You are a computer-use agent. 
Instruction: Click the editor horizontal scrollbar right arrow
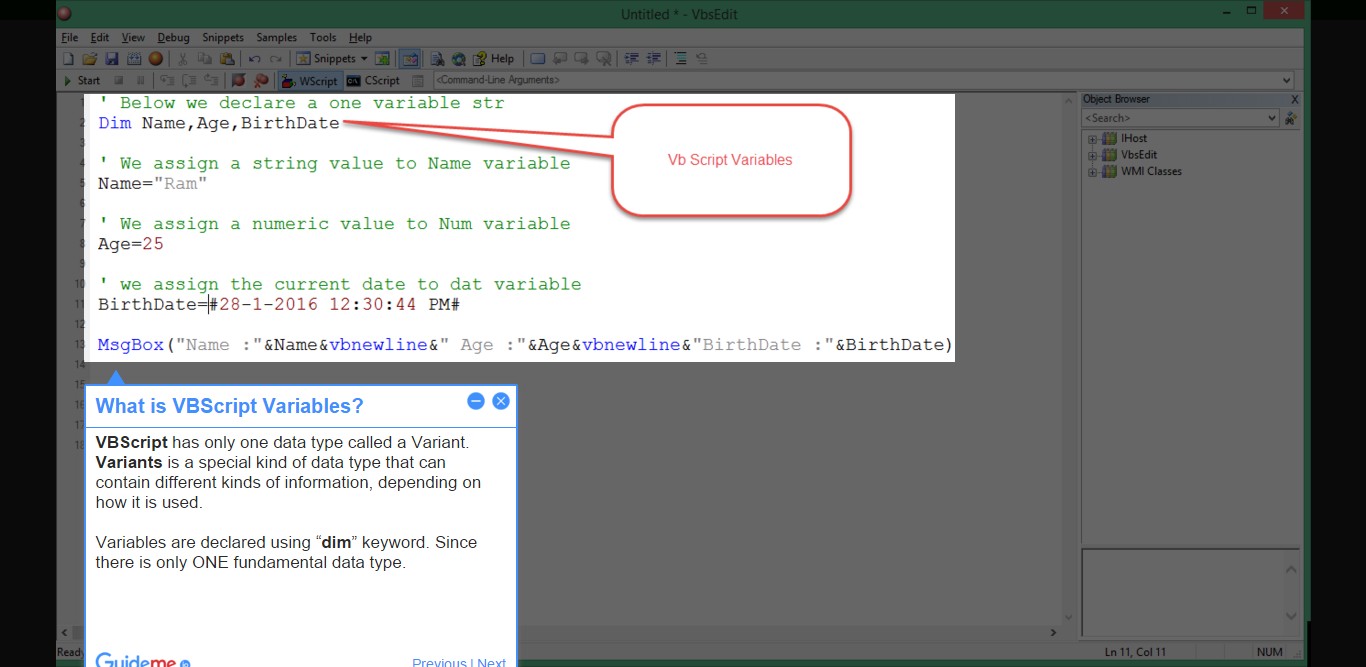[x=1053, y=632]
